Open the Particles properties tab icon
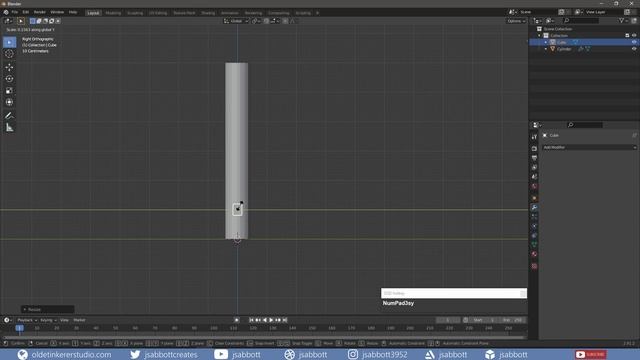The height and width of the screenshot is (360, 640). tap(534, 217)
